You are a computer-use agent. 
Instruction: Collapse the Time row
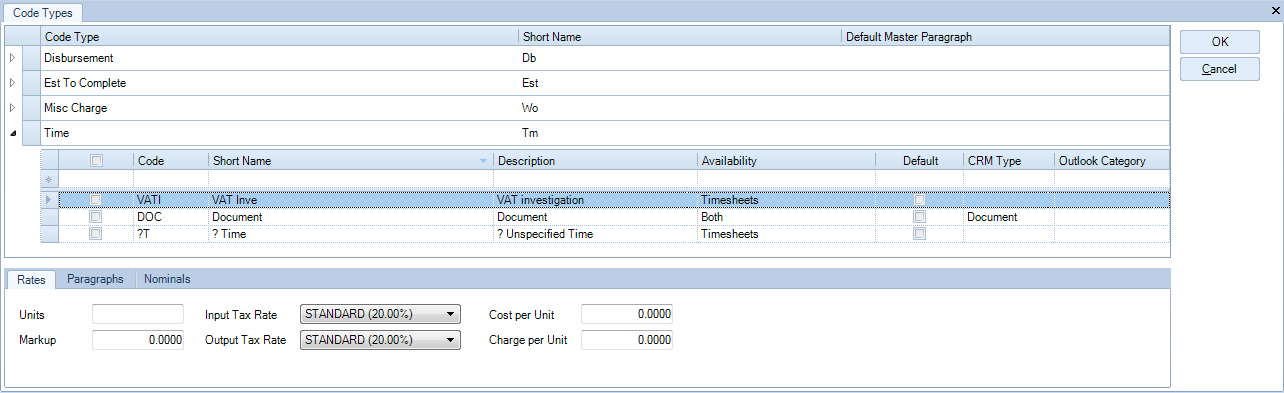(x=13, y=133)
